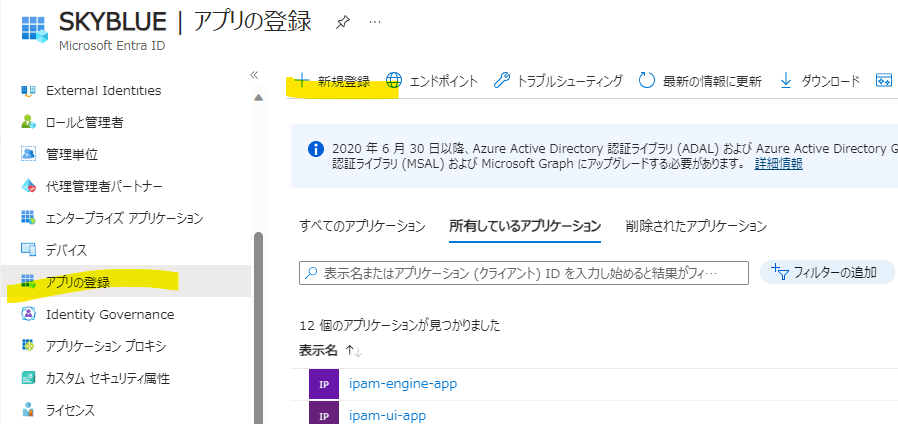Screen dimensions: 898x424
Task: Click the sidebar scrollbar up arrow
Action: [x=258, y=98]
